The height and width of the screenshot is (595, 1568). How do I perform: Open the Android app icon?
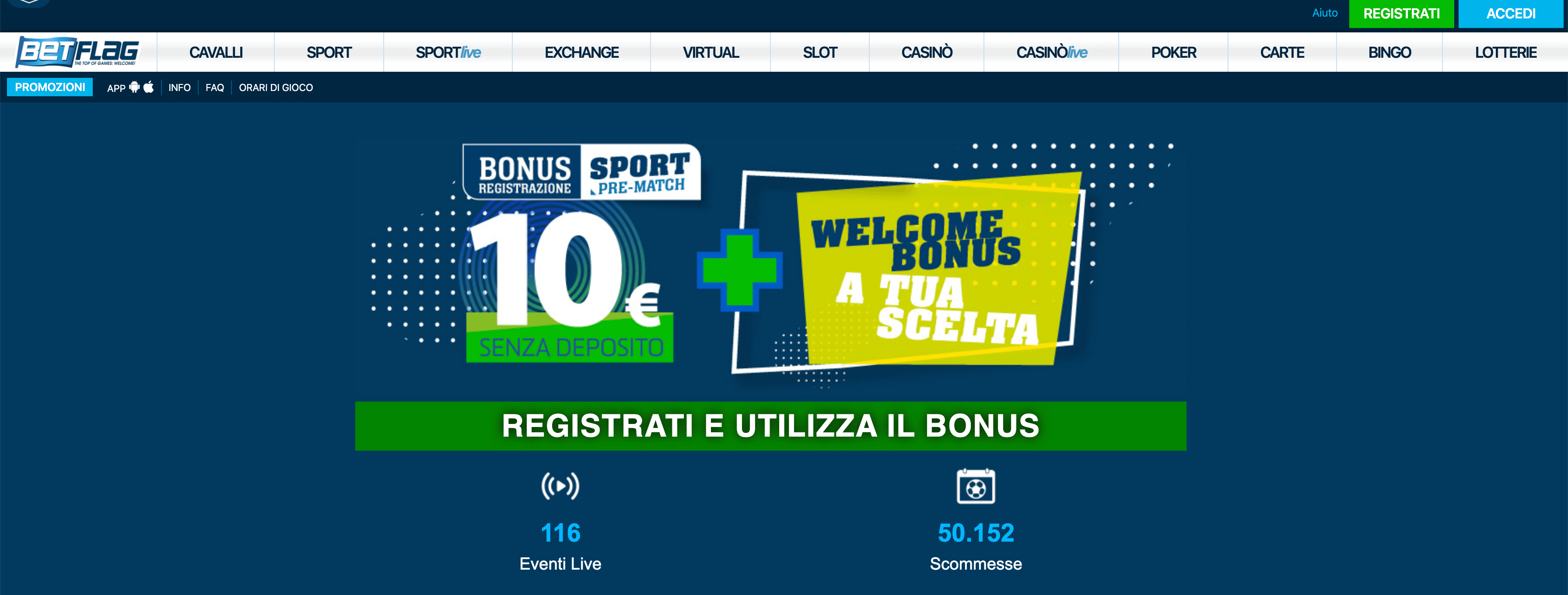click(x=134, y=87)
